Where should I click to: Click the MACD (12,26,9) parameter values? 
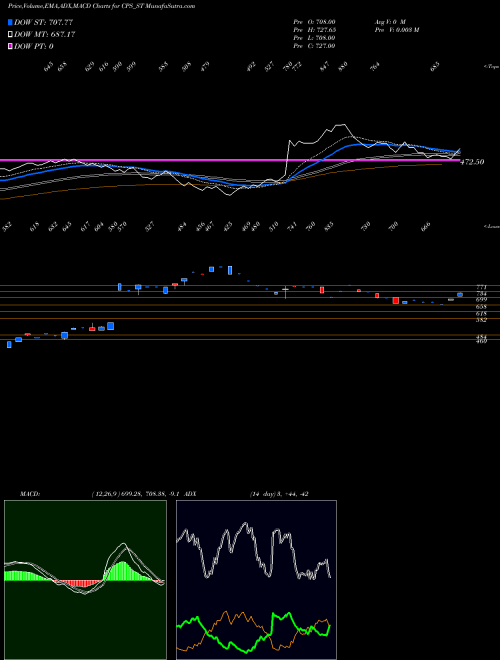point(136,494)
